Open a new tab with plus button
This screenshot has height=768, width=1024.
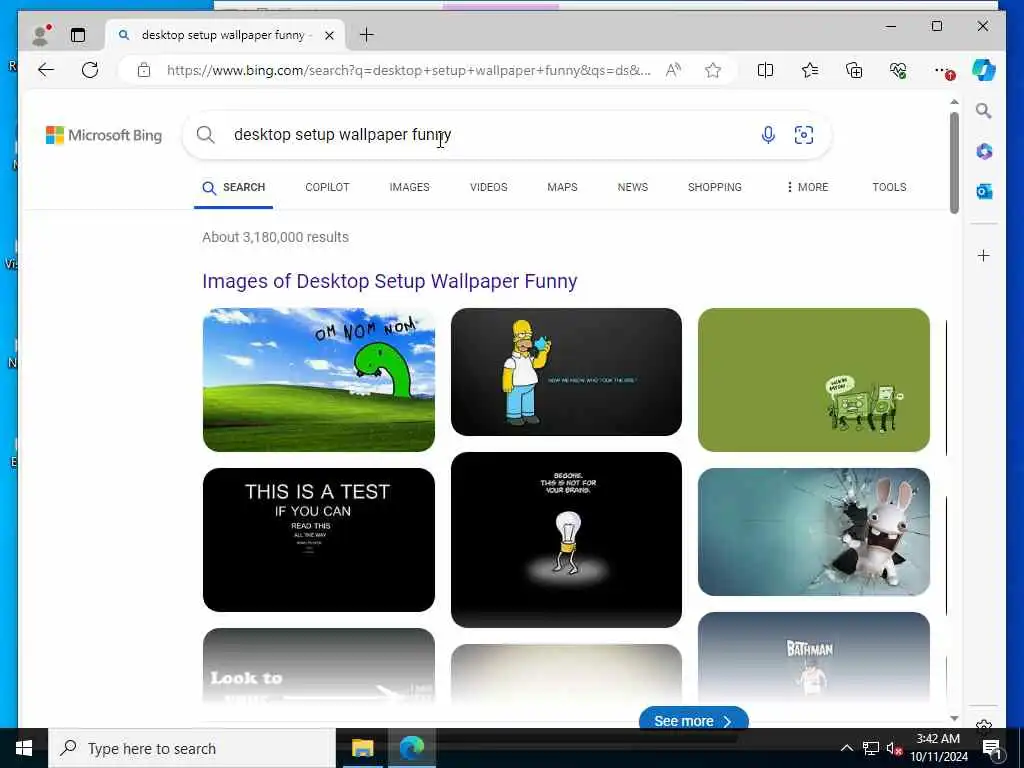(367, 35)
